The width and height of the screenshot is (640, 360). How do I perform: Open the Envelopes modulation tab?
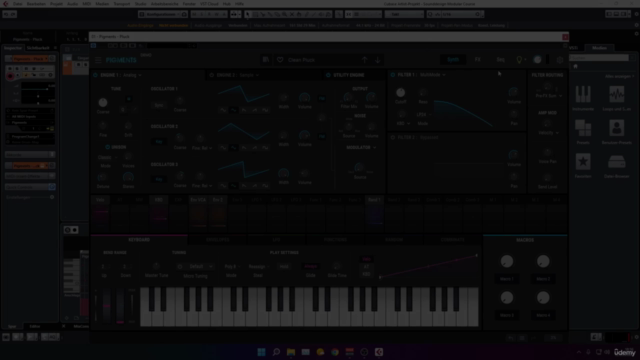[218, 240]
